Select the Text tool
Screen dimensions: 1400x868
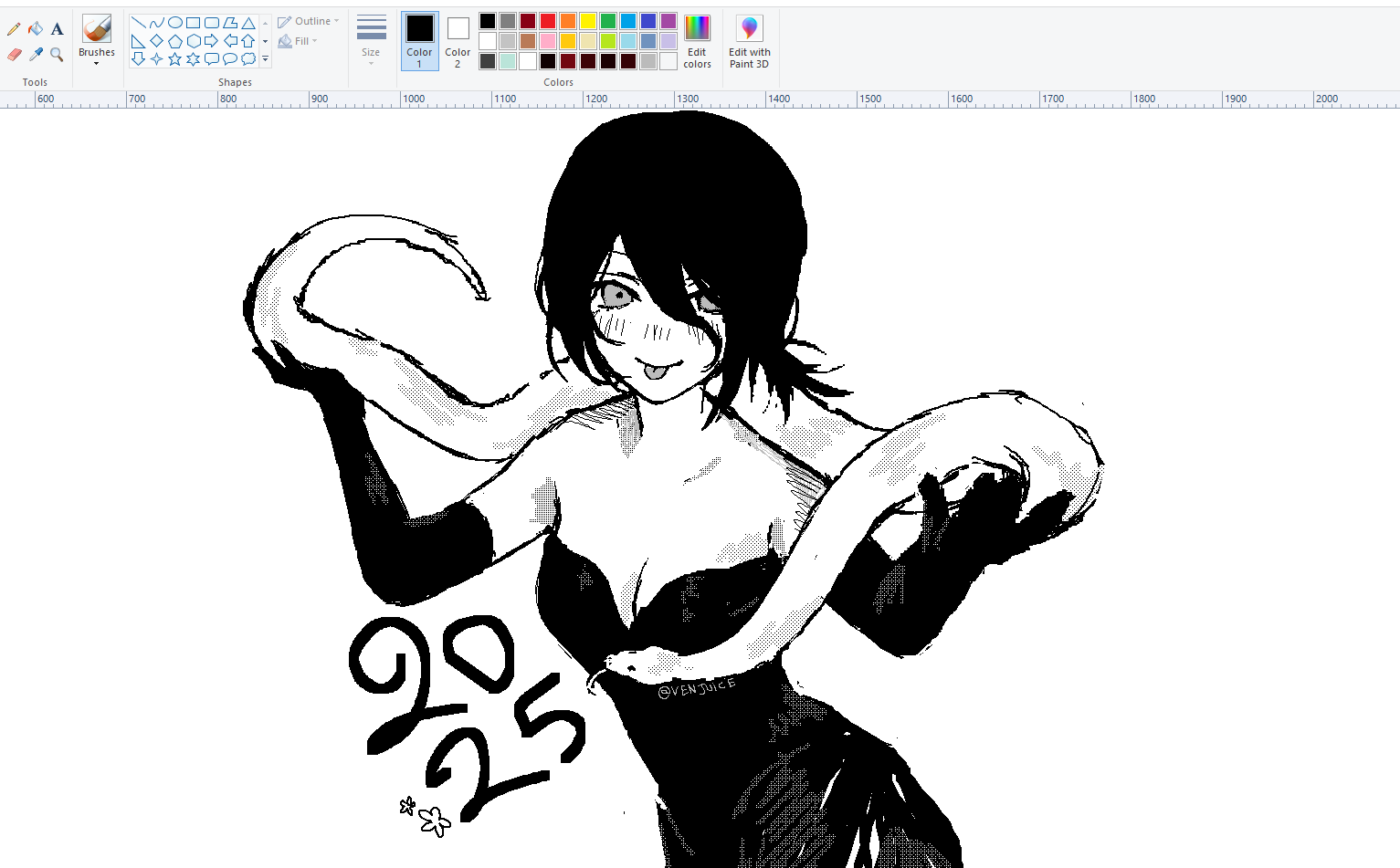pos(57,29)
